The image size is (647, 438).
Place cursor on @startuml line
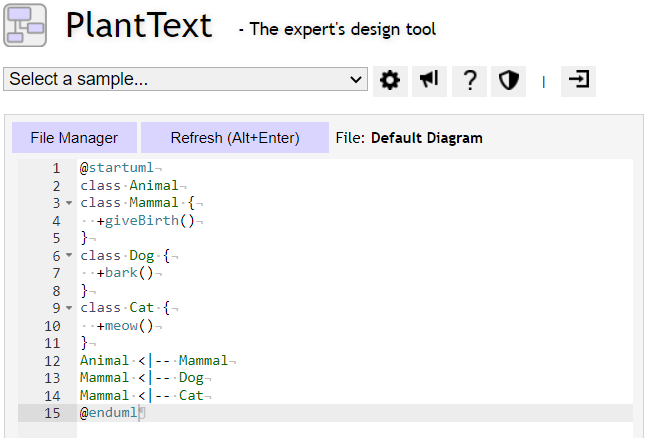click(117, 168)
